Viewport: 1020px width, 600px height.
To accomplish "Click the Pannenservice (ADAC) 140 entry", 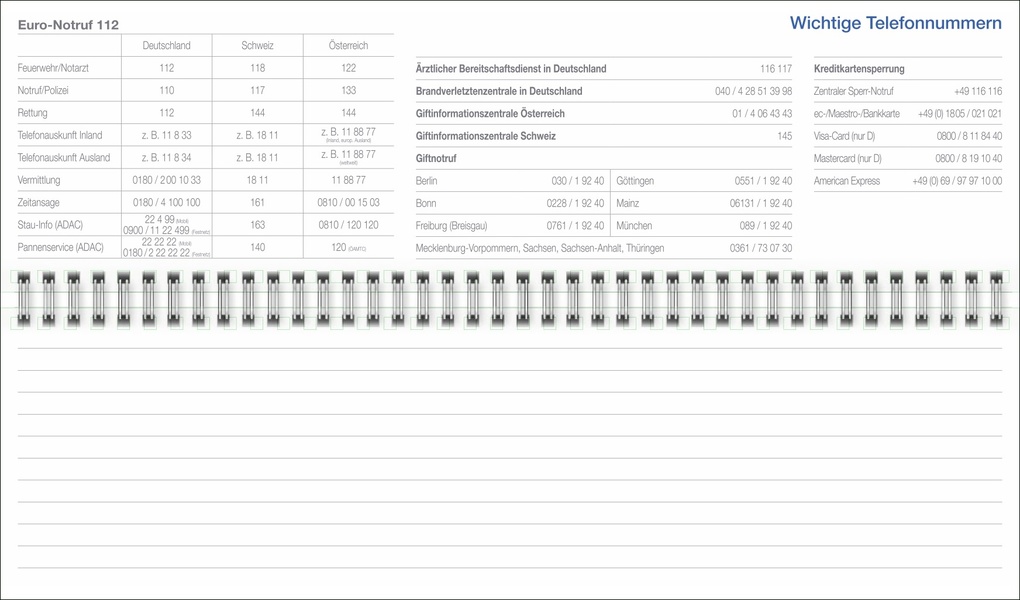I will [257, 247].
